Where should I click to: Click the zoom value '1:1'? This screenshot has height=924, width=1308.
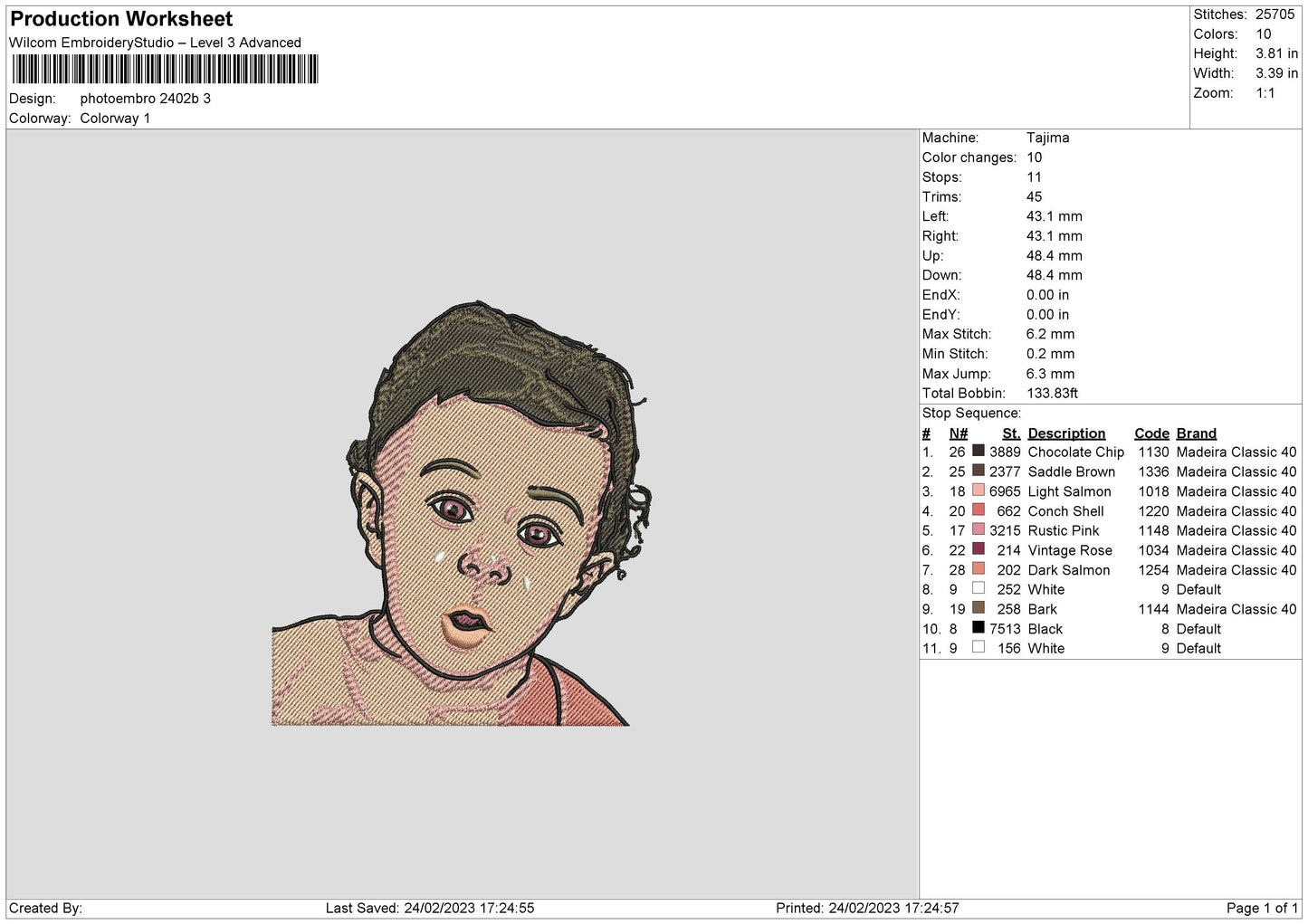coord(1265,93)
